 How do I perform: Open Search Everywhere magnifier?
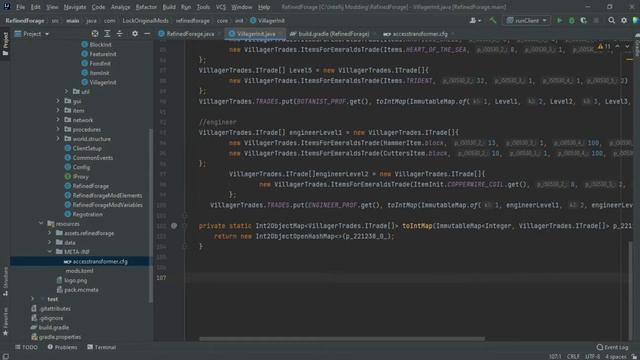[x=611, y=20]
